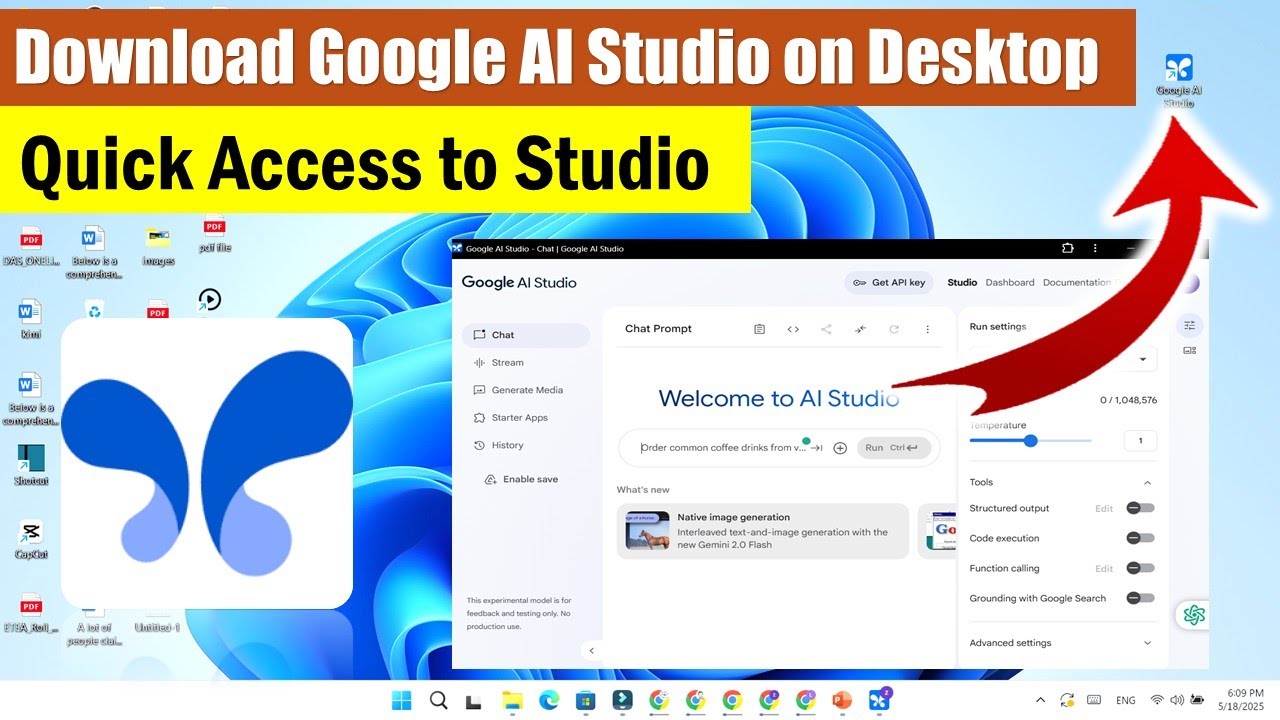This screenshot has width=1280, height=720.
Task: Switch to the Dashboard tab
Action: tap(1010, 283)
